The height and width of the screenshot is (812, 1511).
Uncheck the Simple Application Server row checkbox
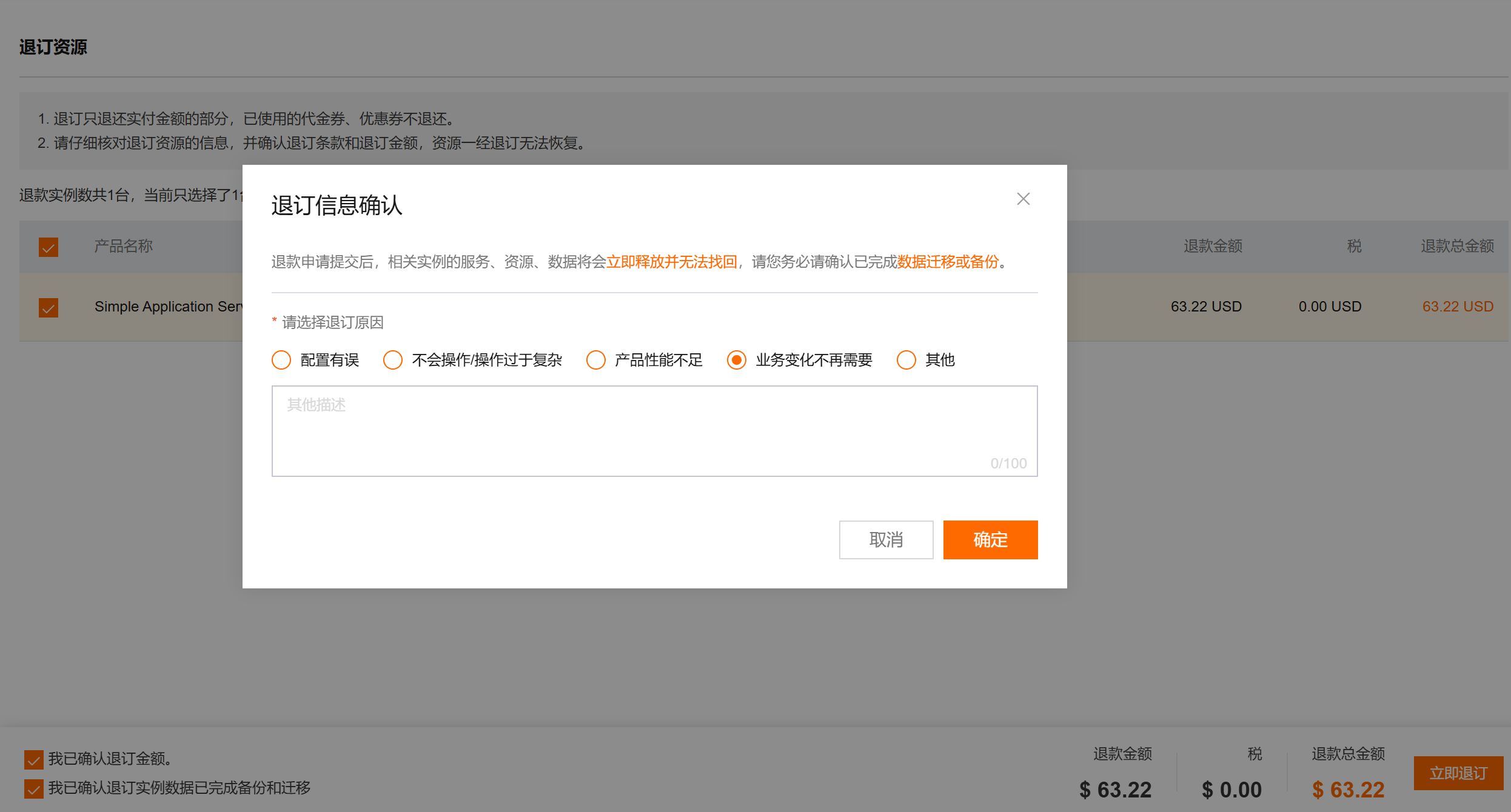tap(49, 307)
